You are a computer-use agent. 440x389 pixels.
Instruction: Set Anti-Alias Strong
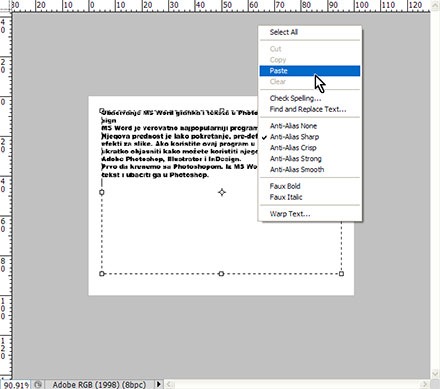pos(310,159)
